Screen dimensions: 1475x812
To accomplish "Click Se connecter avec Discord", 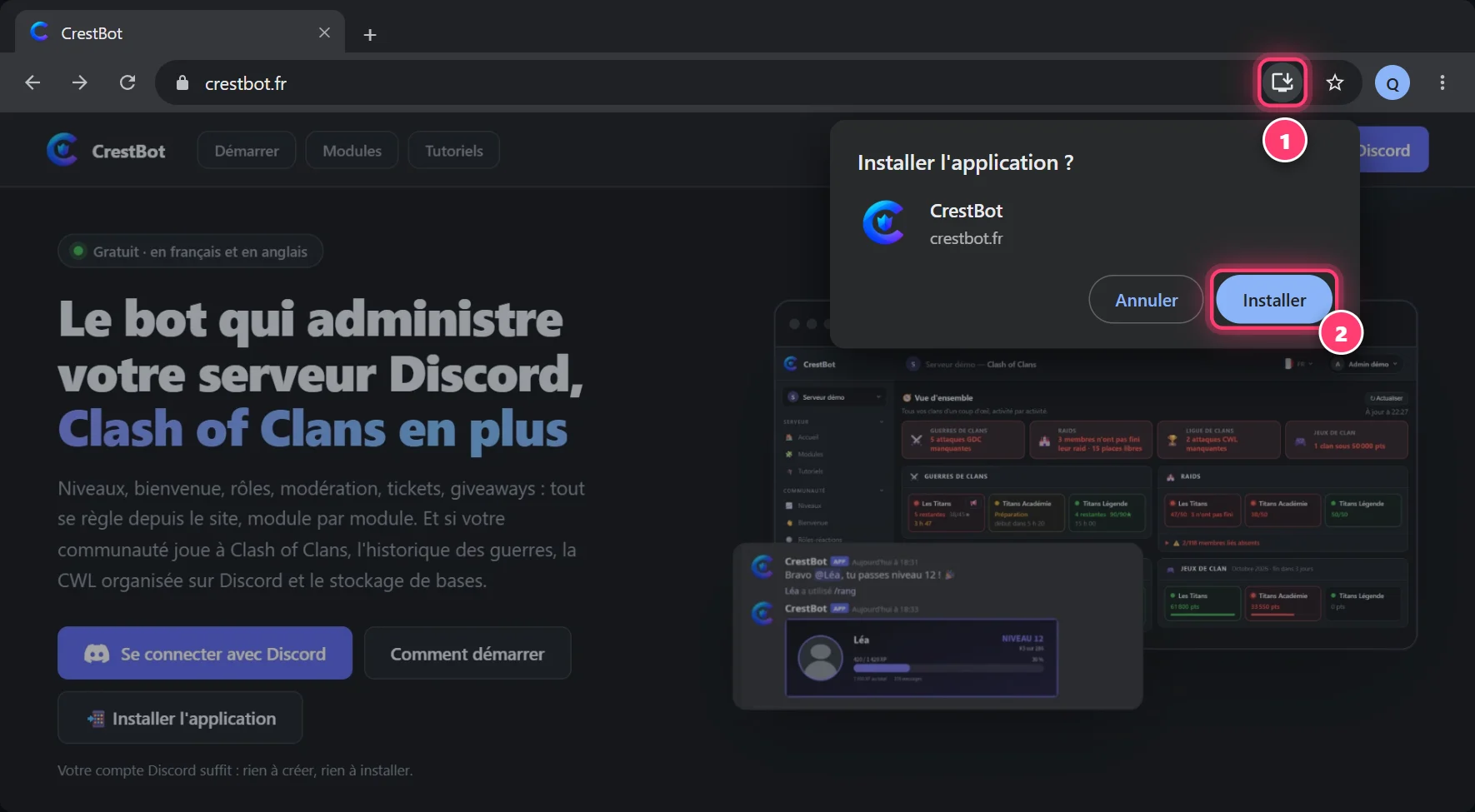I will coord(205,653).
